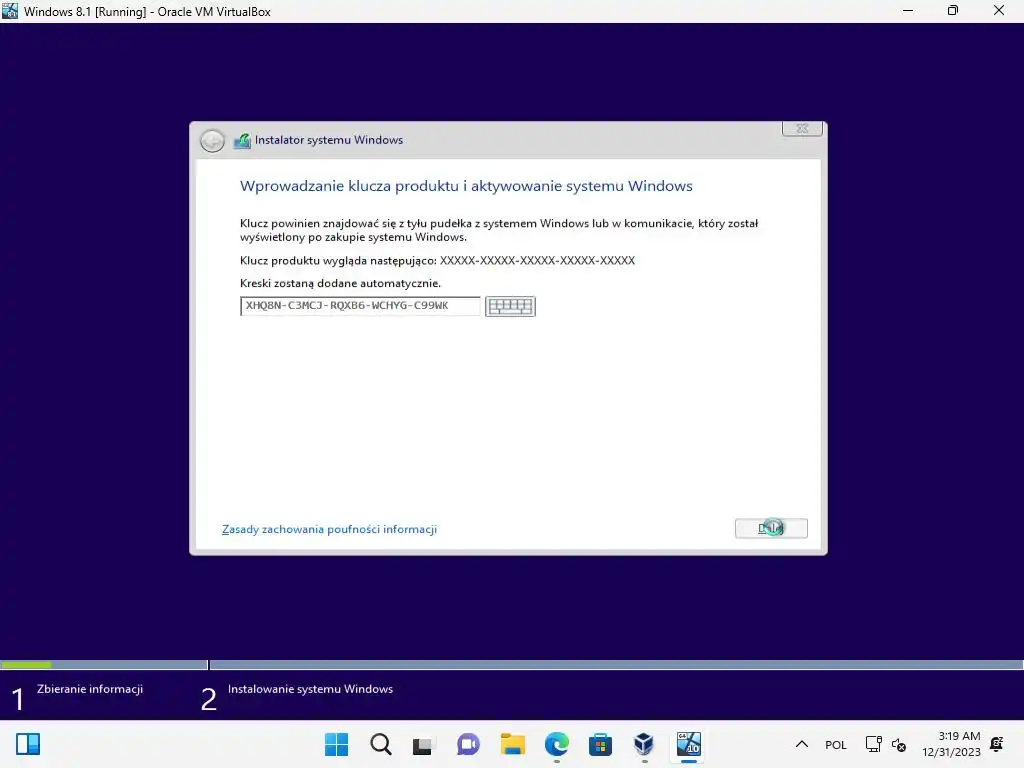Click the Windows Setup icon in installer title

tap(242, 140)
